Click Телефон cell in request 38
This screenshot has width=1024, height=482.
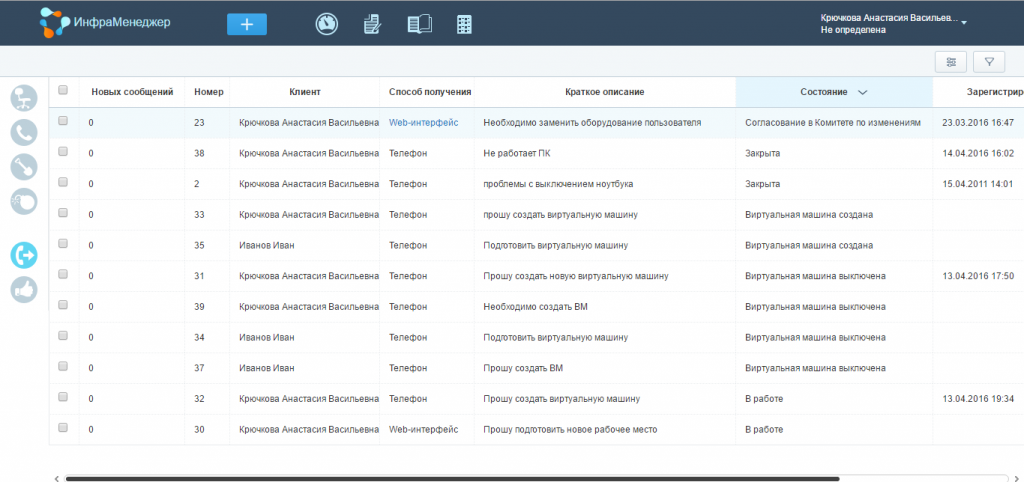pyautogui.click(x=408, y=153)
